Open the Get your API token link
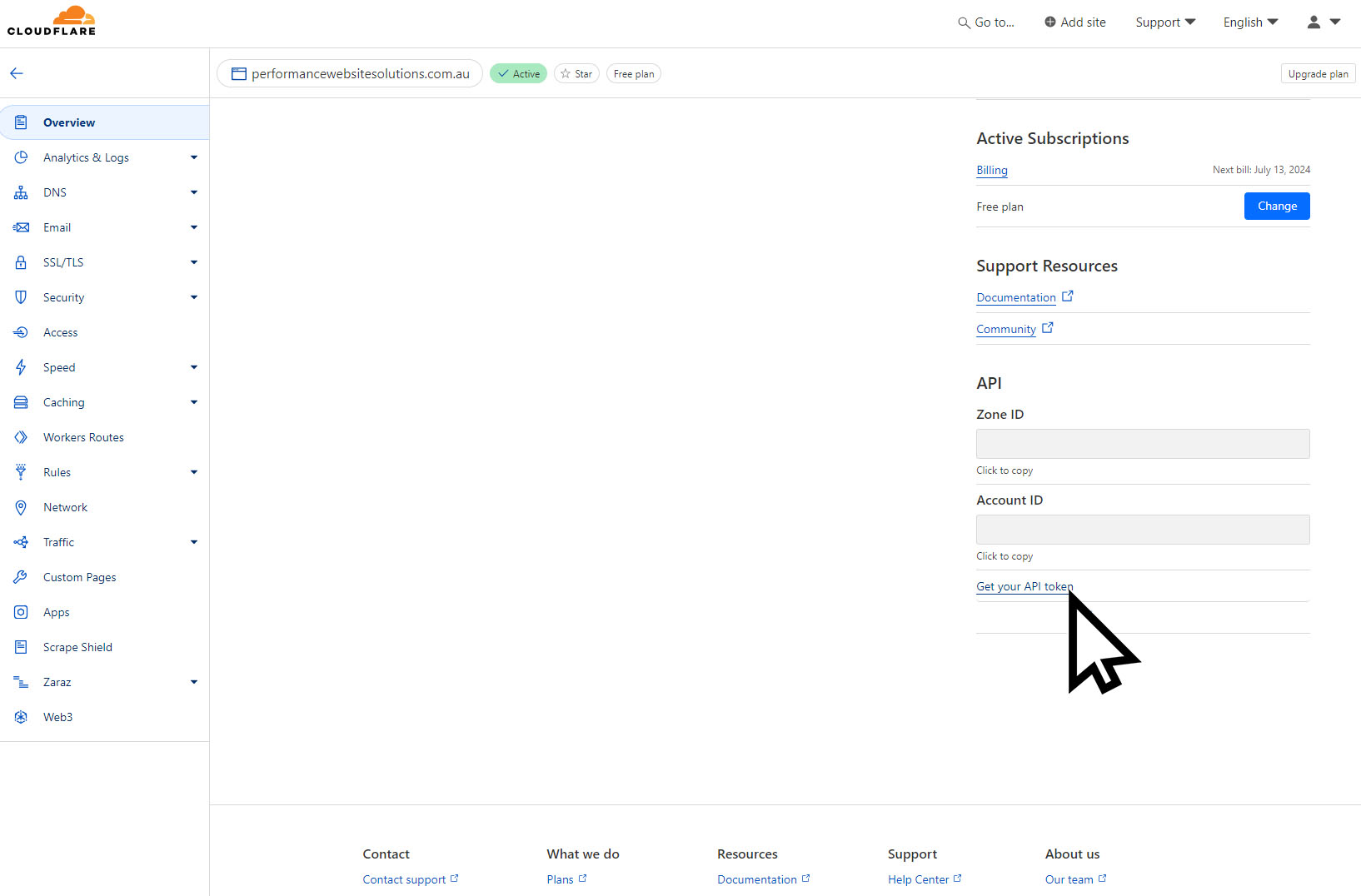 (1024, 586)
